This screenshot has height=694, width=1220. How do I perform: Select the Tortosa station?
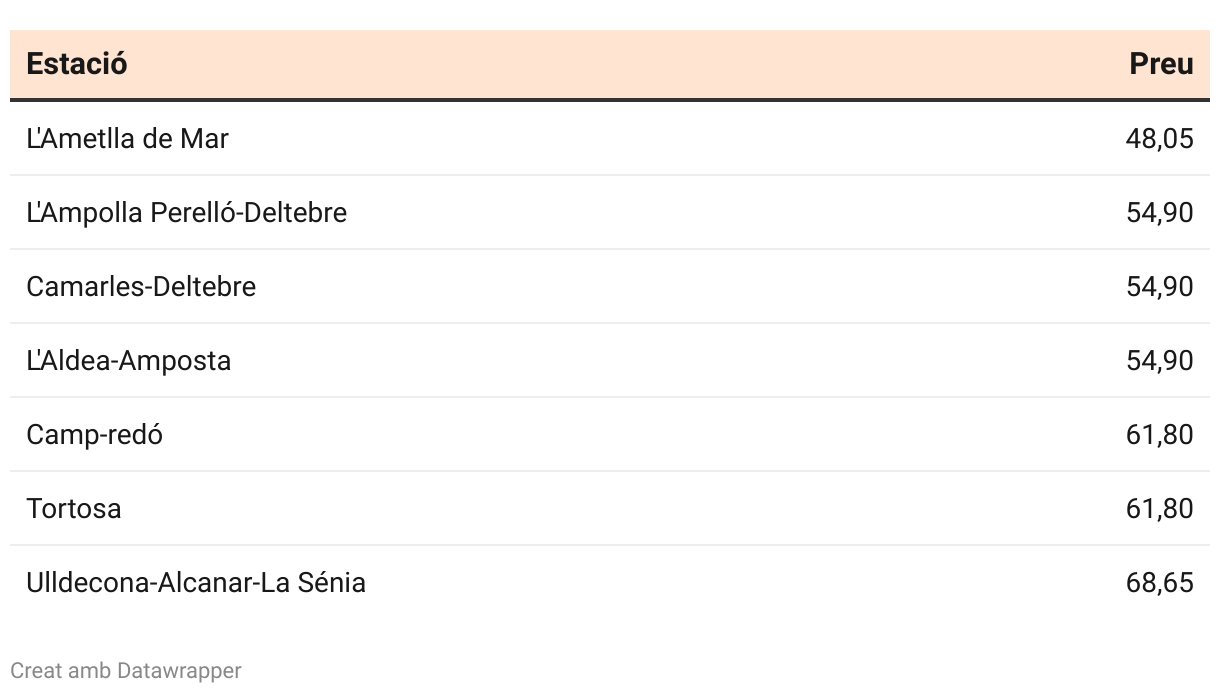(73, 508)
